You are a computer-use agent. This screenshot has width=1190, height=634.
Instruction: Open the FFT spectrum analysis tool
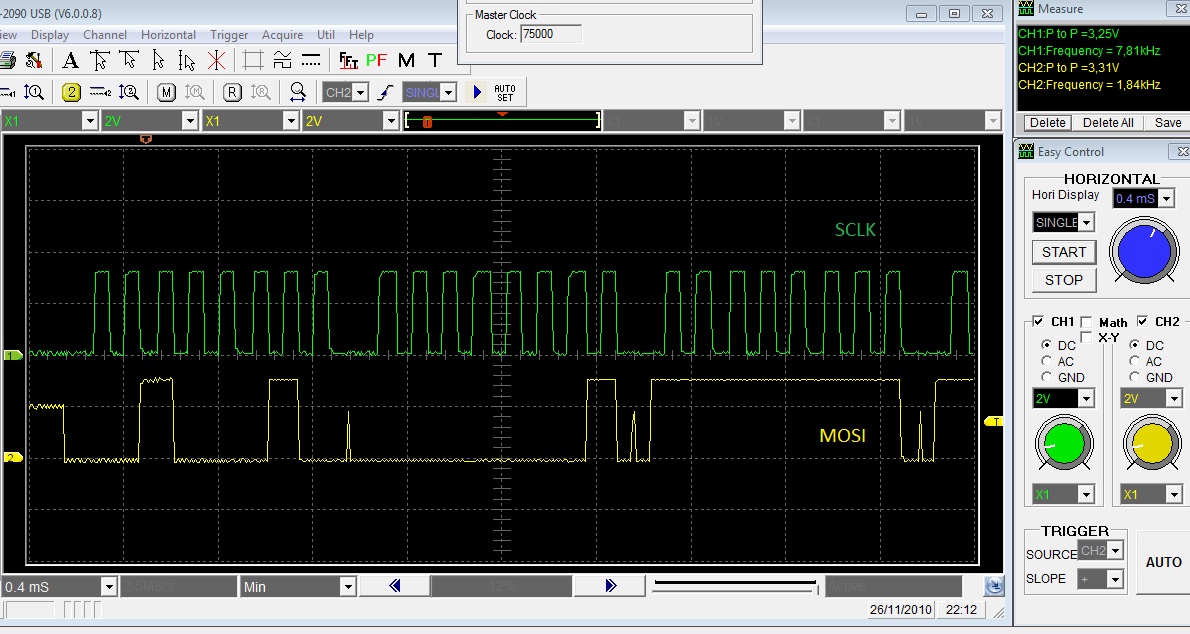click(348, 60)
